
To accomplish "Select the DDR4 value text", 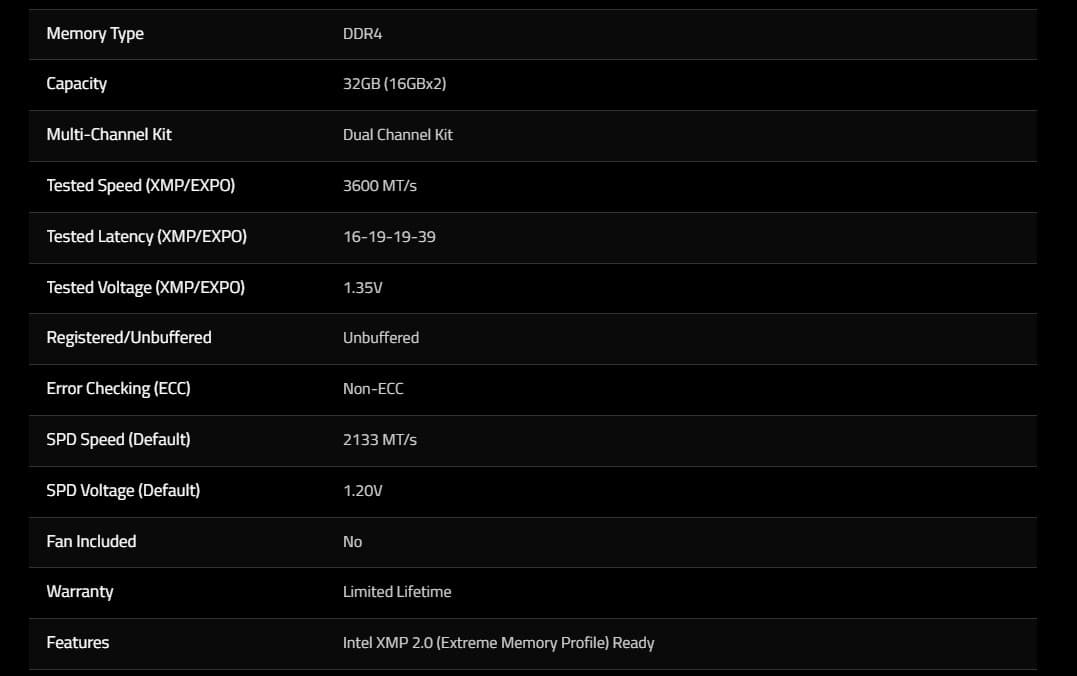I will point(362,34).
